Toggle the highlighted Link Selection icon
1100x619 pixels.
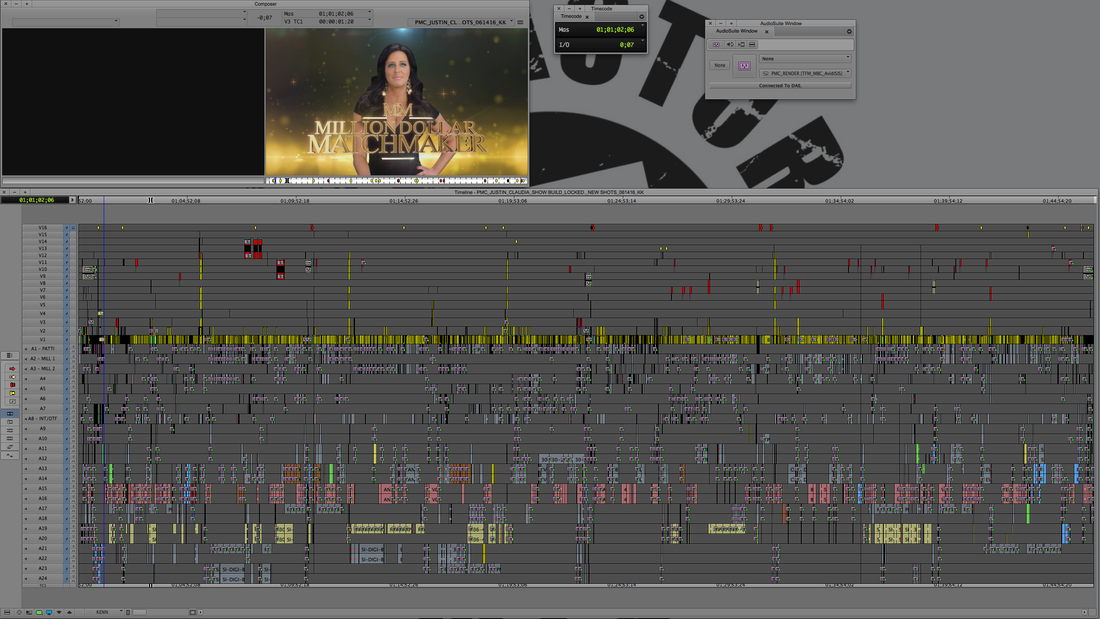point(10,413)
